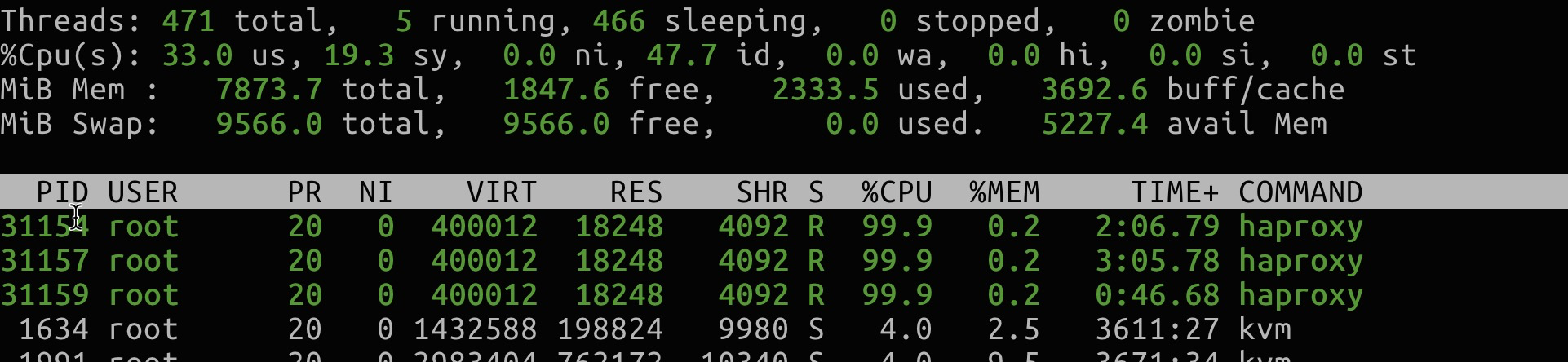Click the 1847.6 free memory value

(x=556, y=90)
